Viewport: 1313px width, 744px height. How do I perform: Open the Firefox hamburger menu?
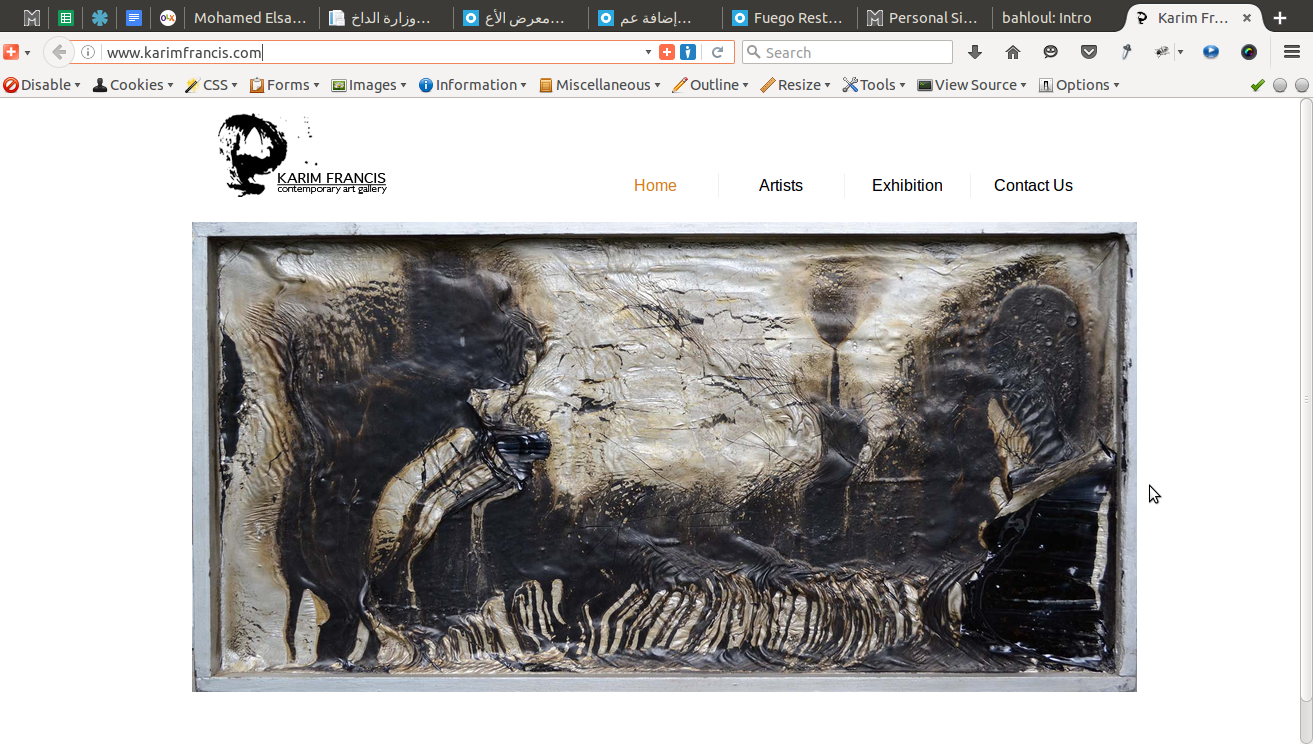[x=1292, y=52]
